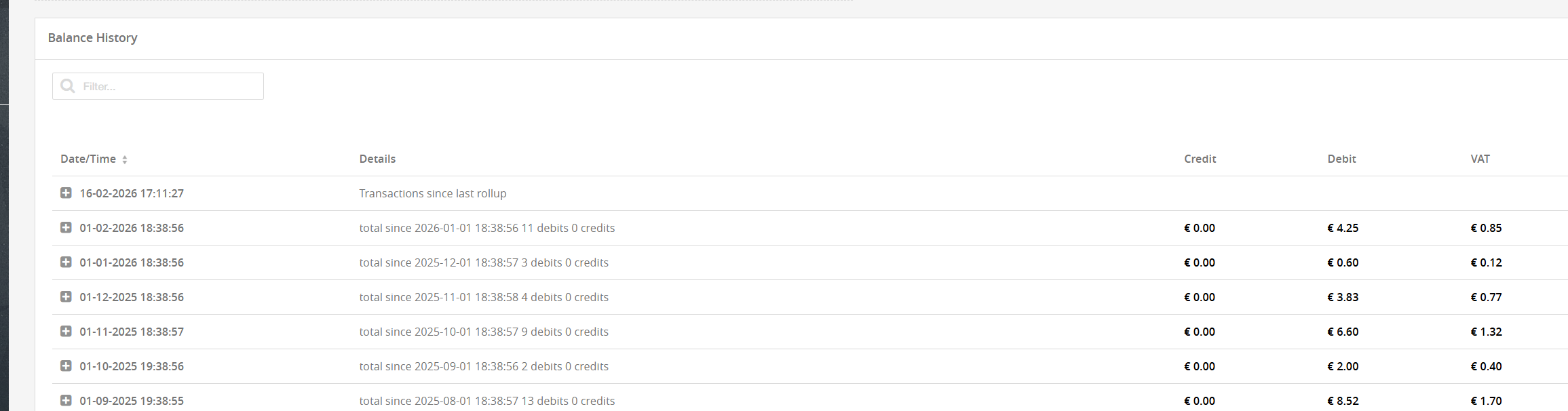Screen dimensions: 1568x411
Task: Expand the 01-01-2026 18:38:56 row
Action: tap(66, 262)
